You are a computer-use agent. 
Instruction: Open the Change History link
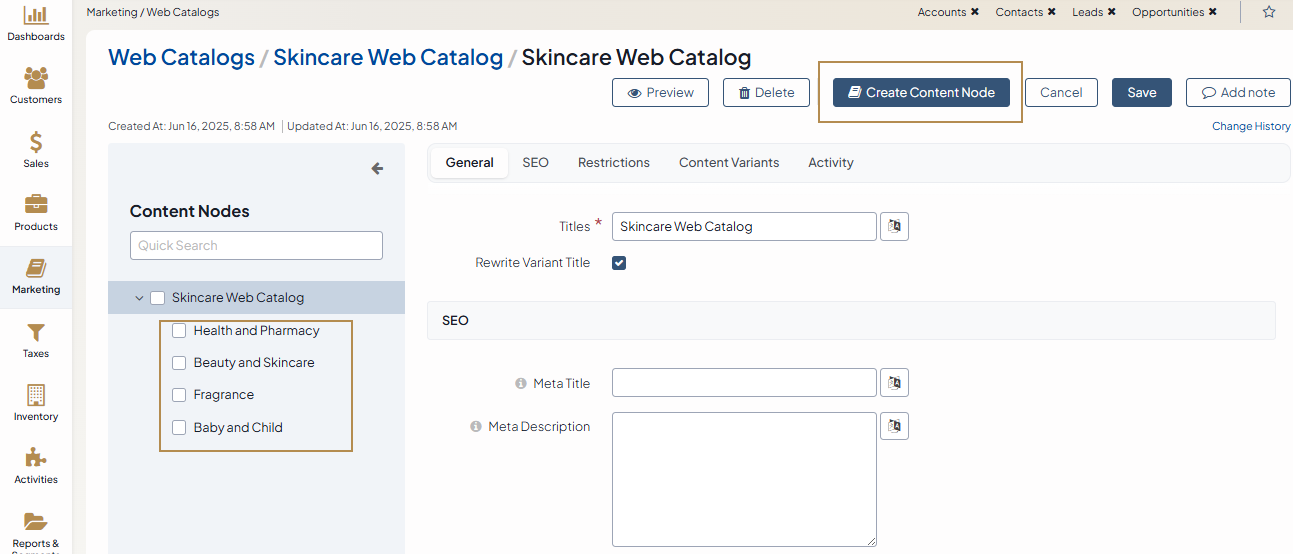coord(1251,127)
